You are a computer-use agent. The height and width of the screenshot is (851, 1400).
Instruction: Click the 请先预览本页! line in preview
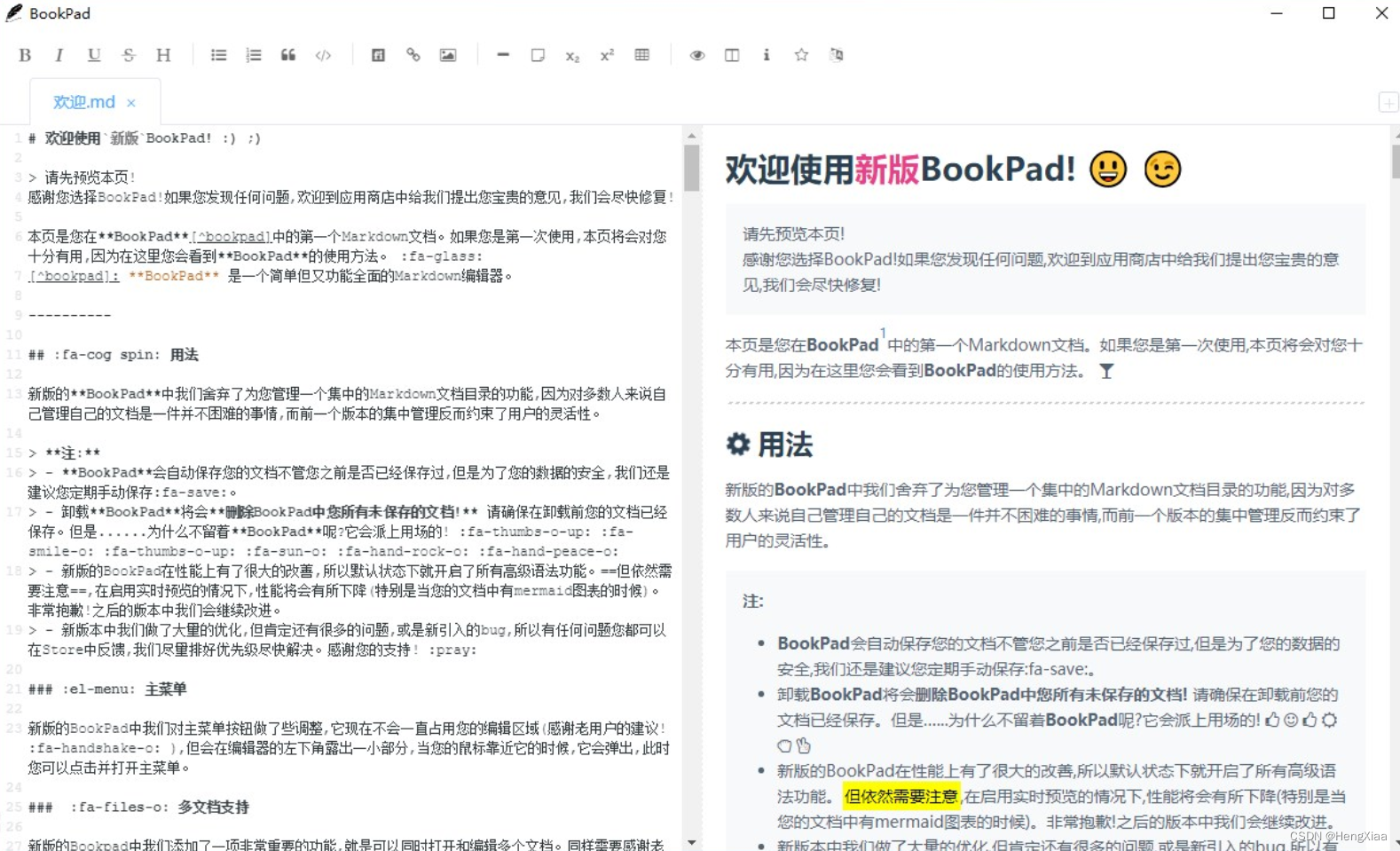pyautogui.click(x=793, y=234)
